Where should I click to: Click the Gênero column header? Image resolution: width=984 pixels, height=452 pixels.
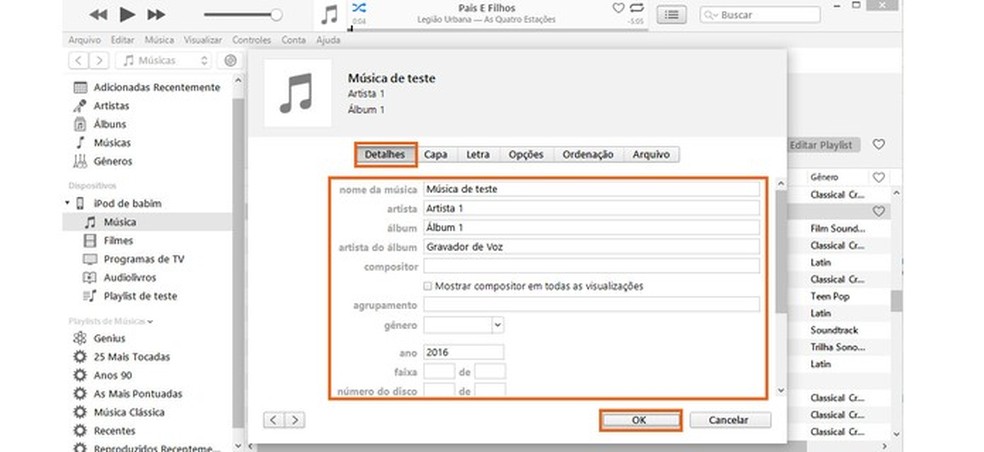pos(825,178)
